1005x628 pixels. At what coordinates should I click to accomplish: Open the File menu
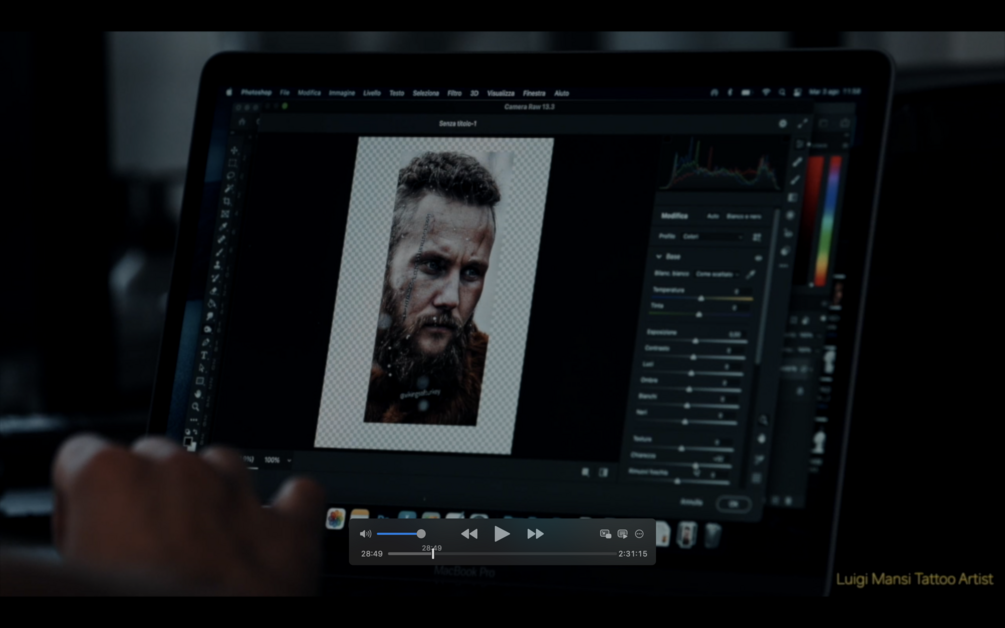285,93
